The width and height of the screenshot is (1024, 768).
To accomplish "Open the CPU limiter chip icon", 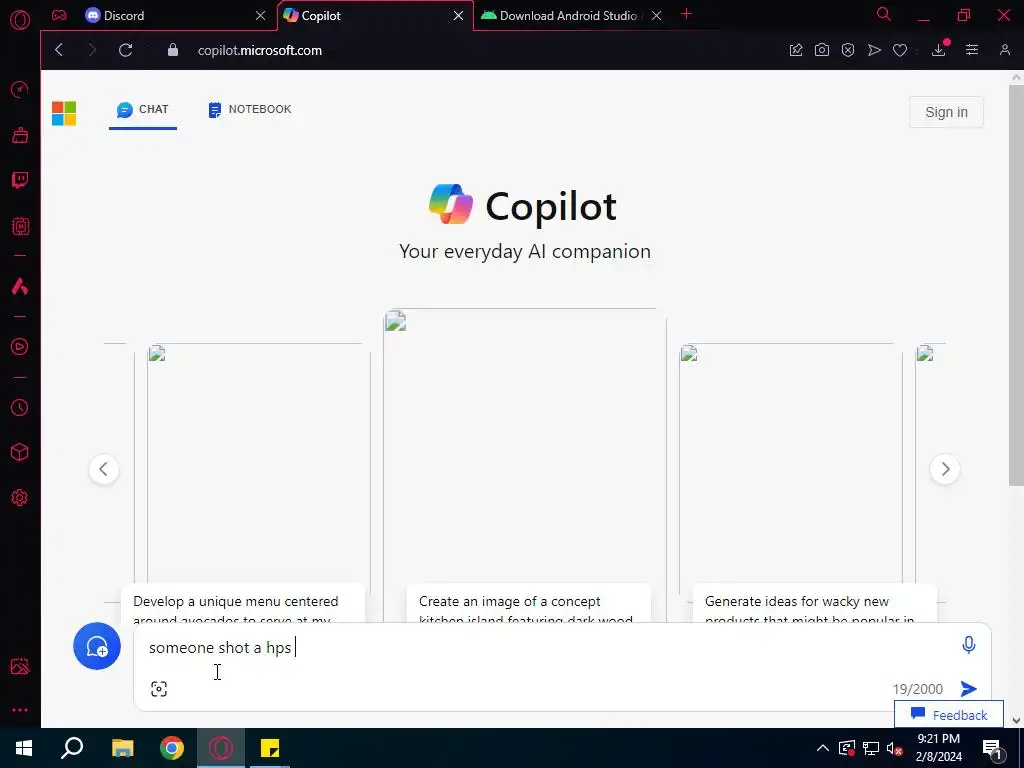I will click(20, 226).
